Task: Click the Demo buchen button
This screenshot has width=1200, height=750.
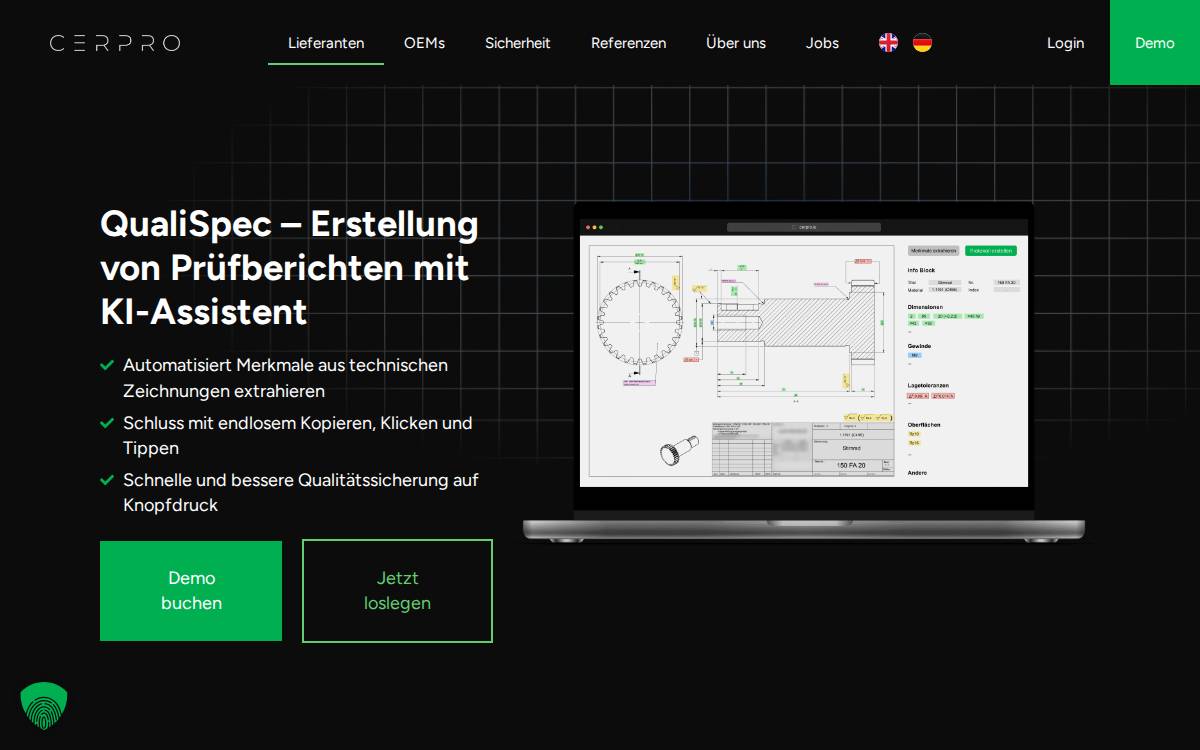Action: point(191,591)
